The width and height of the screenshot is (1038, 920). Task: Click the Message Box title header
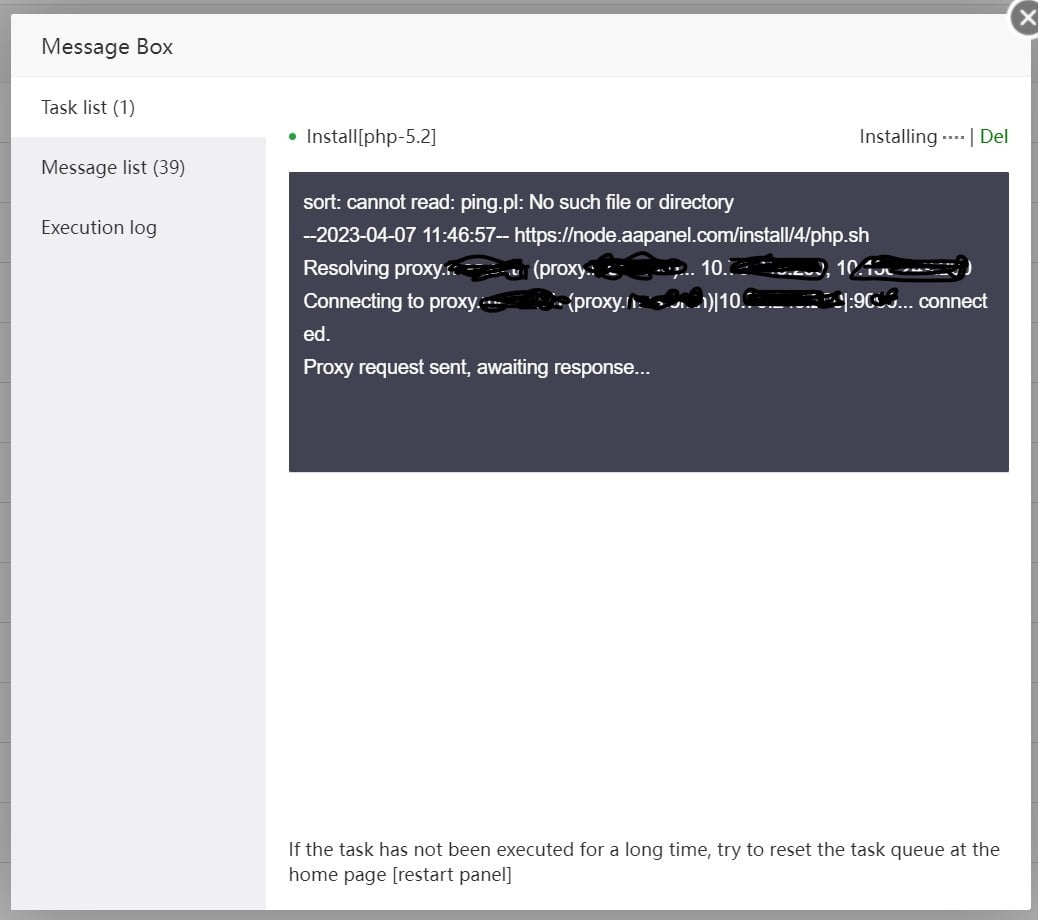(x=107, y=47)
